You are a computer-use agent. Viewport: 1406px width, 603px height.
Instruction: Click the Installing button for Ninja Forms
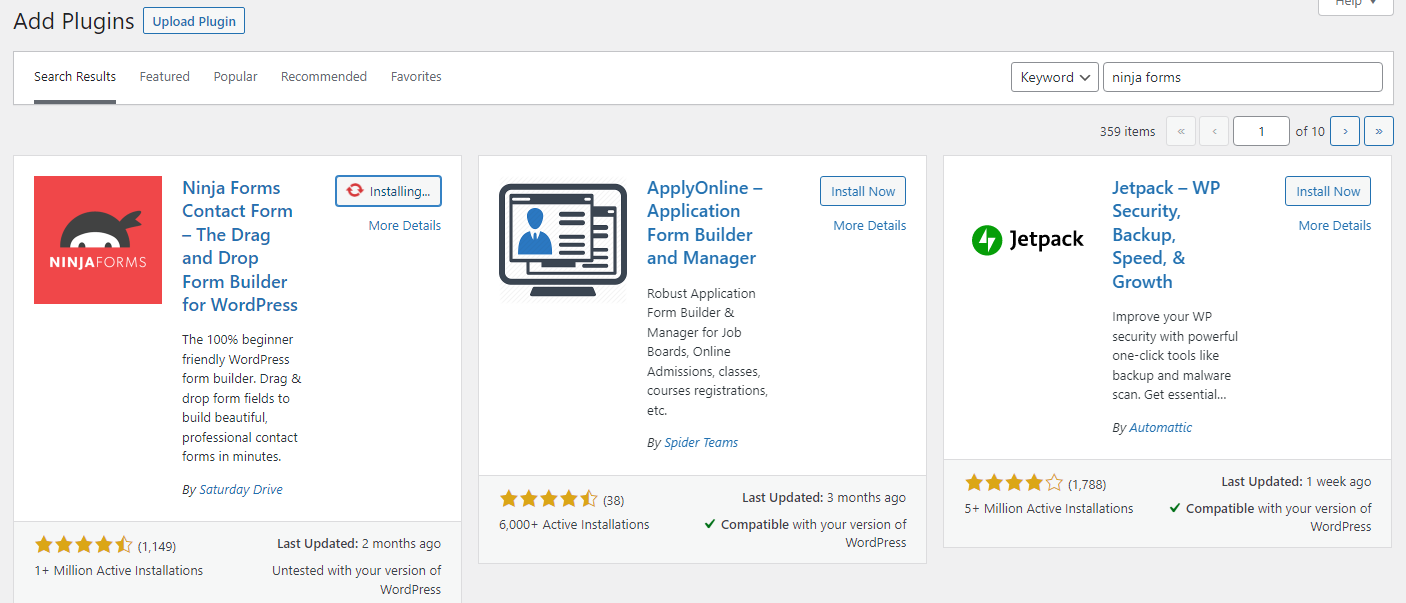pos(388,191)
